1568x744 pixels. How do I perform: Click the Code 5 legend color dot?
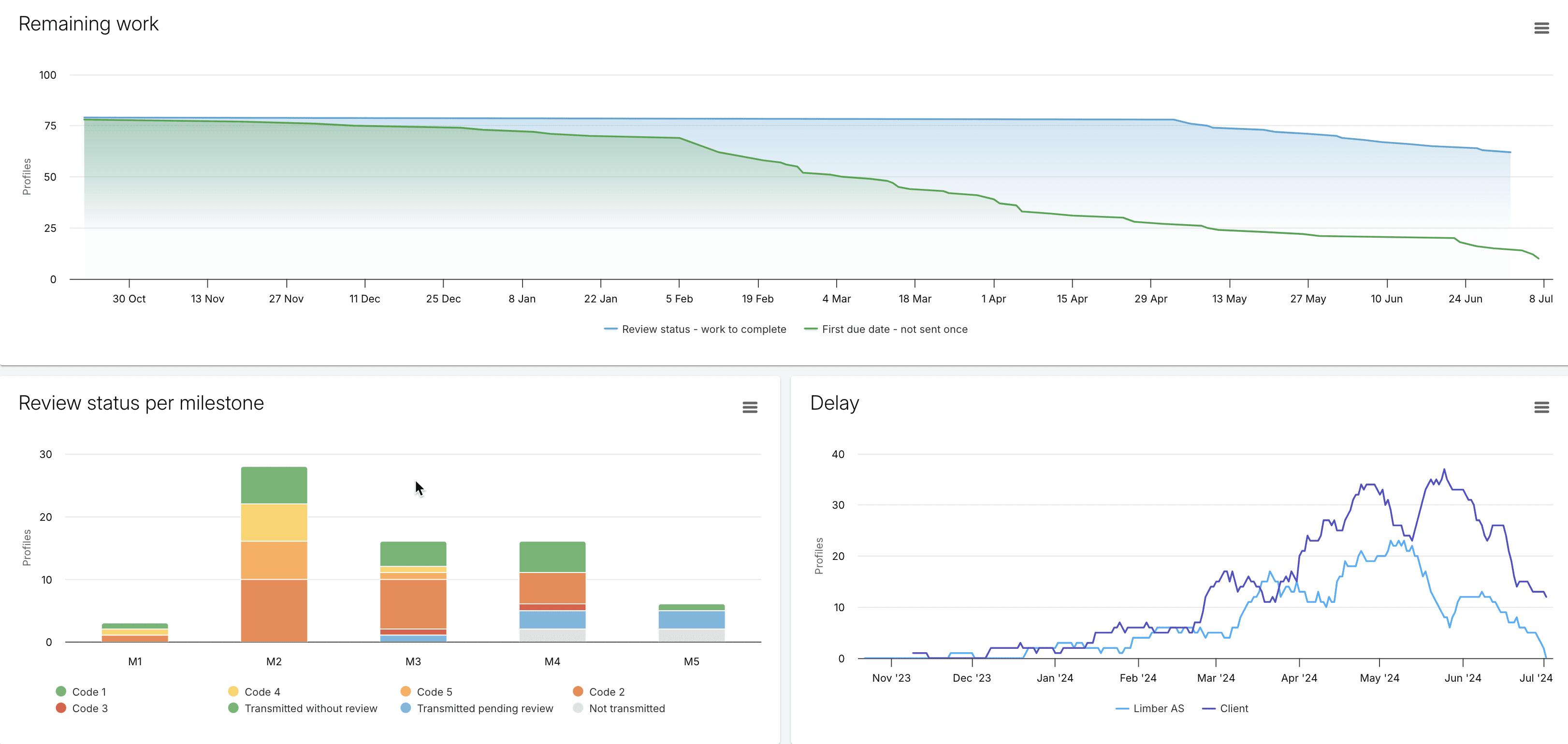click(x=406, y=691)
